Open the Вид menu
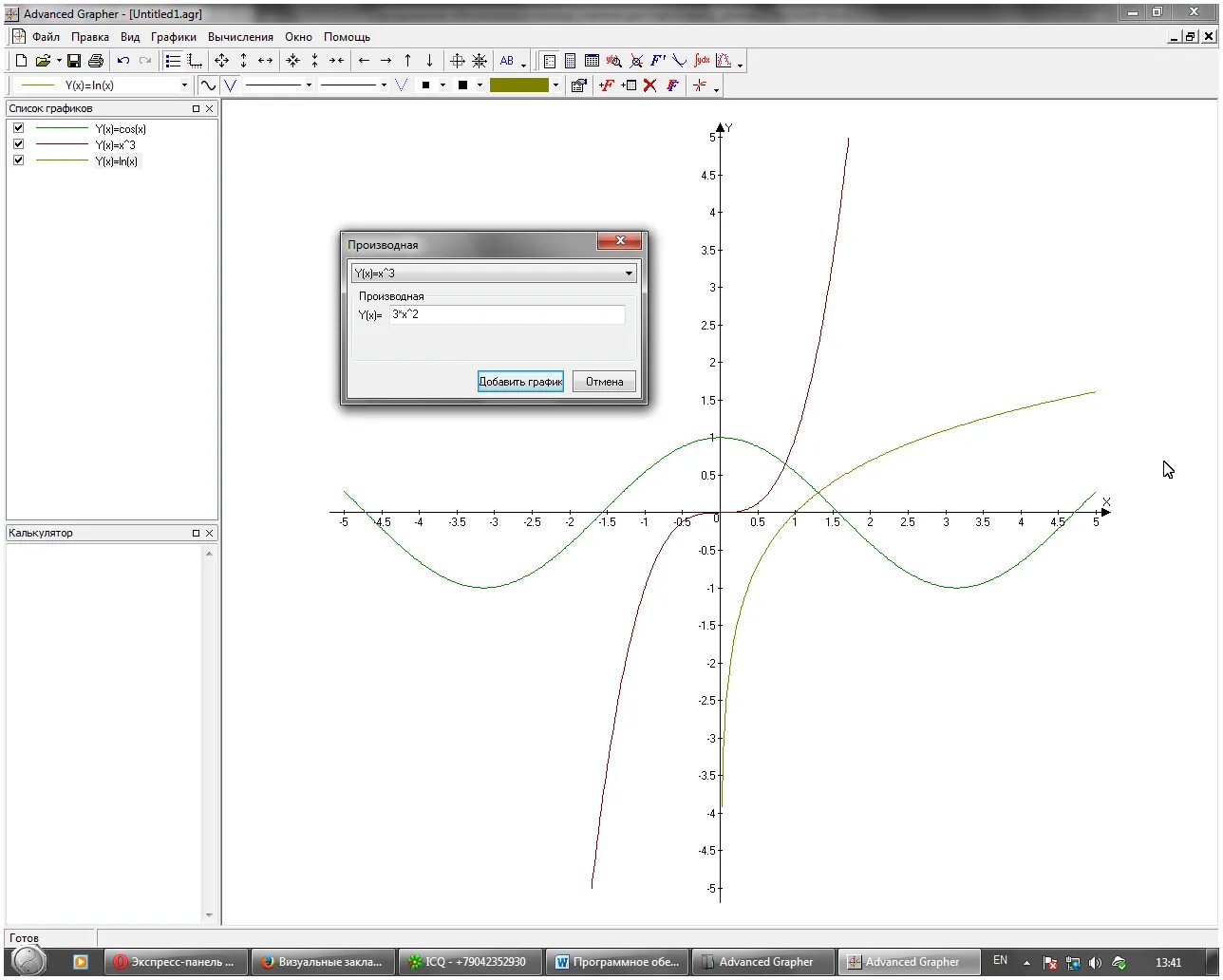Screen dimensions: 1223x980 130,37
